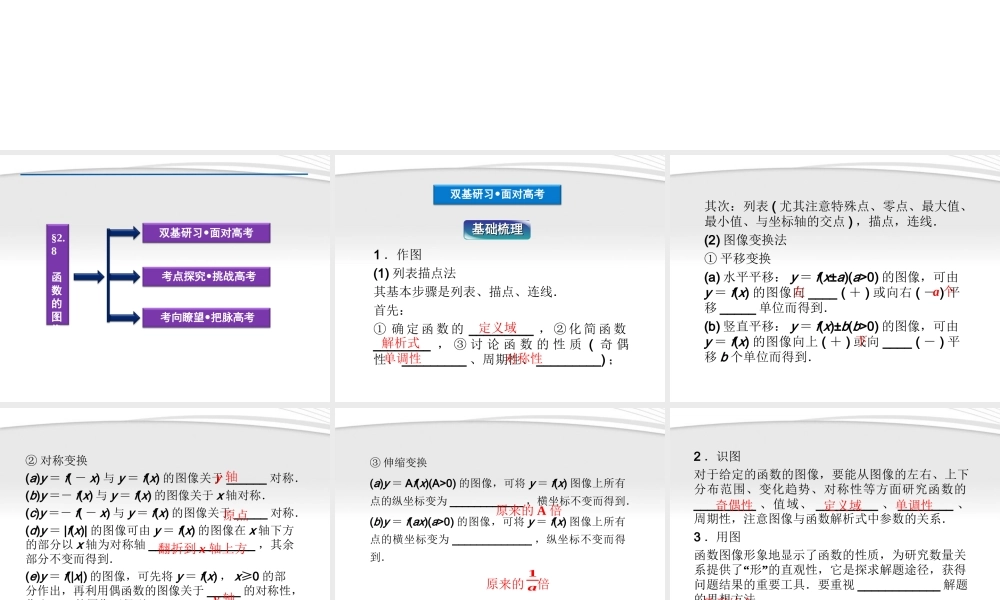The width and height of the screenshot is (1000, 600).
Task: Select the red answer 原点
Action: click(x=235, y=514)
